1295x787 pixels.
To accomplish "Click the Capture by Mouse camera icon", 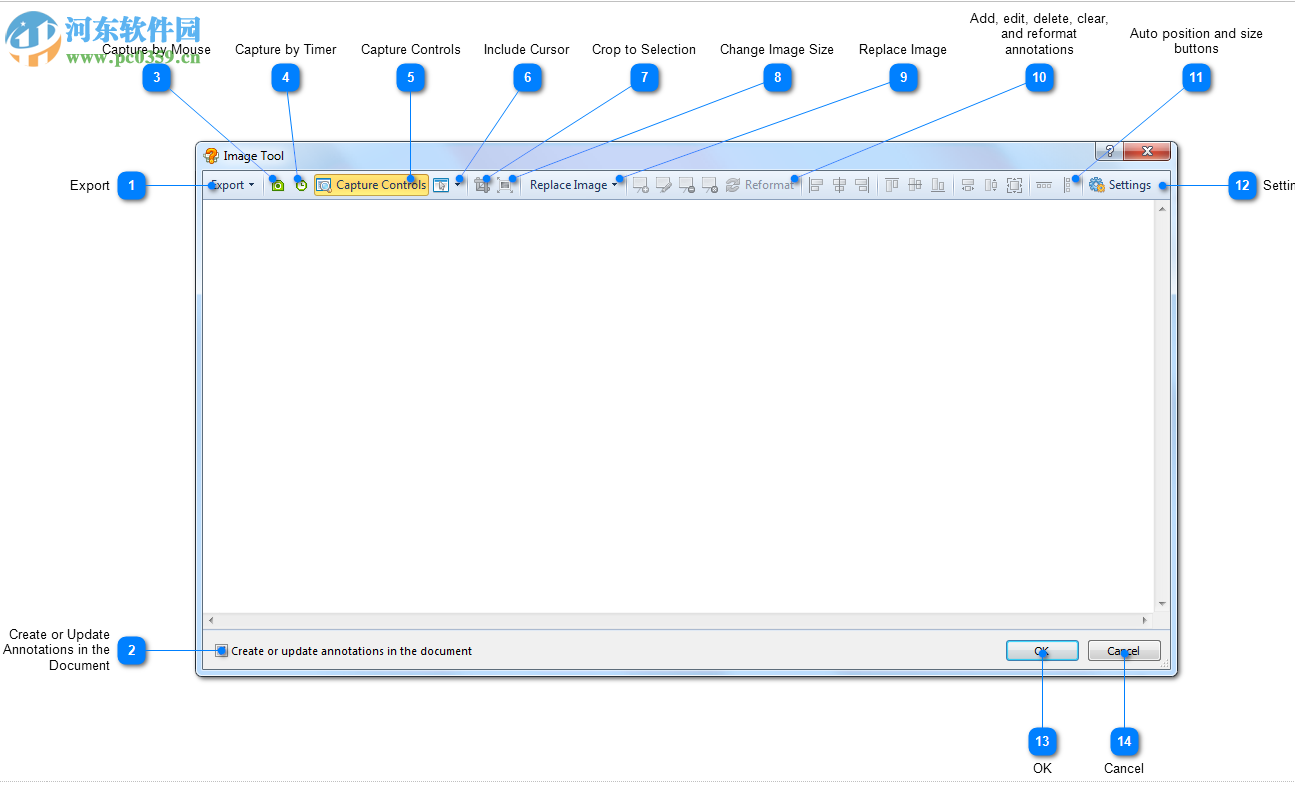I will 278,185.
